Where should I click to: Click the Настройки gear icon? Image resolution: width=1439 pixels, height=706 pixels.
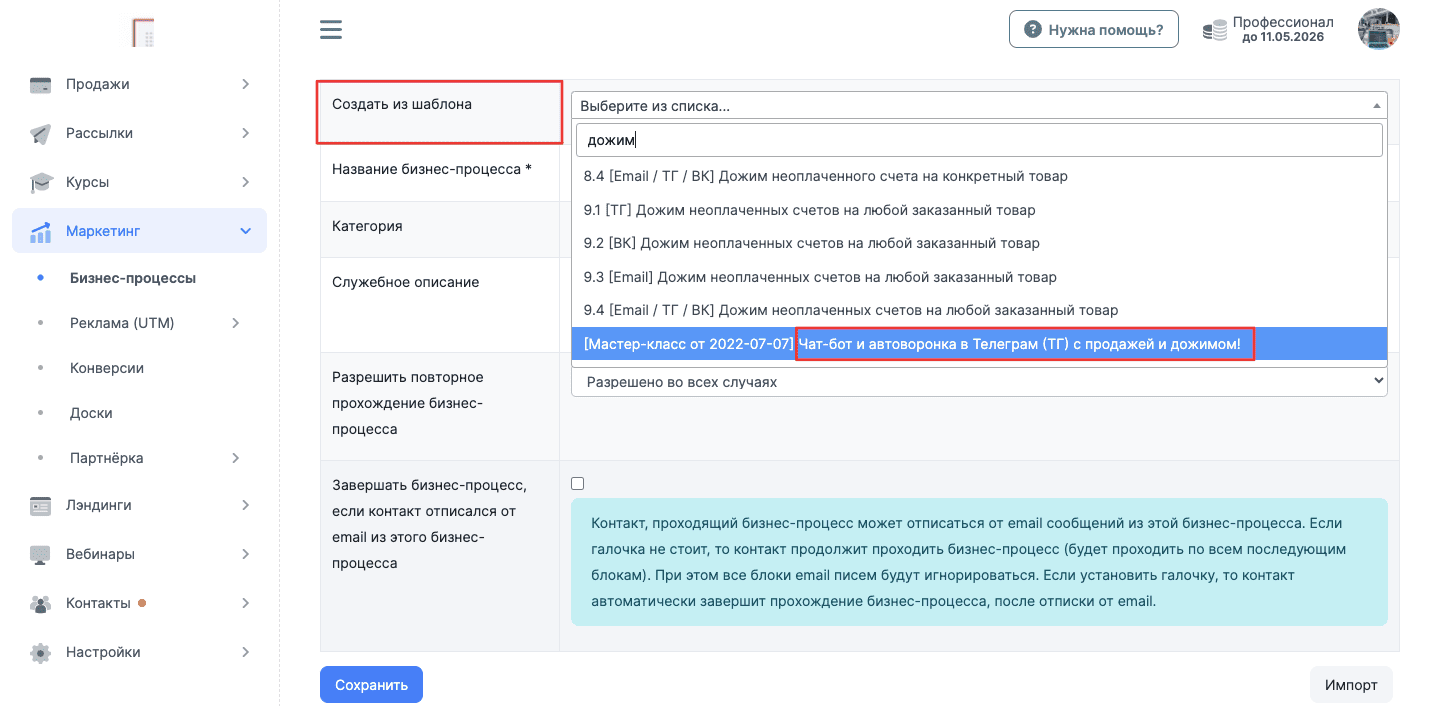[x=40, y=653]
